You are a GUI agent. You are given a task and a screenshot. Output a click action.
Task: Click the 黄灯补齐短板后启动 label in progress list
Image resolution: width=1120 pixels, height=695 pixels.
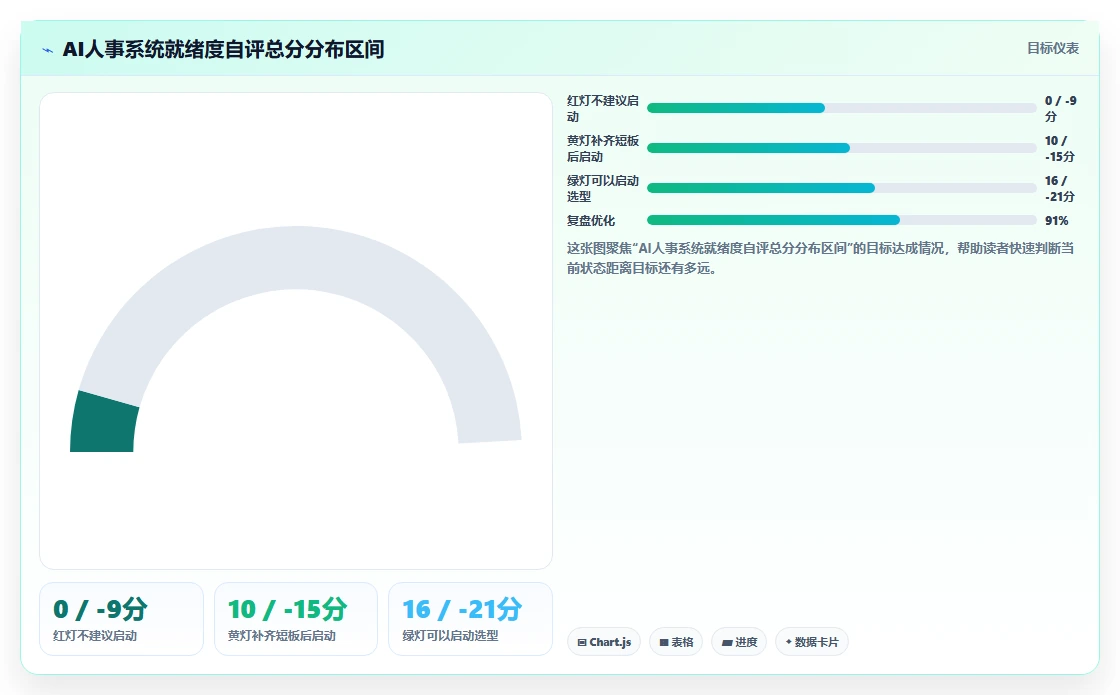pos(603,149)
